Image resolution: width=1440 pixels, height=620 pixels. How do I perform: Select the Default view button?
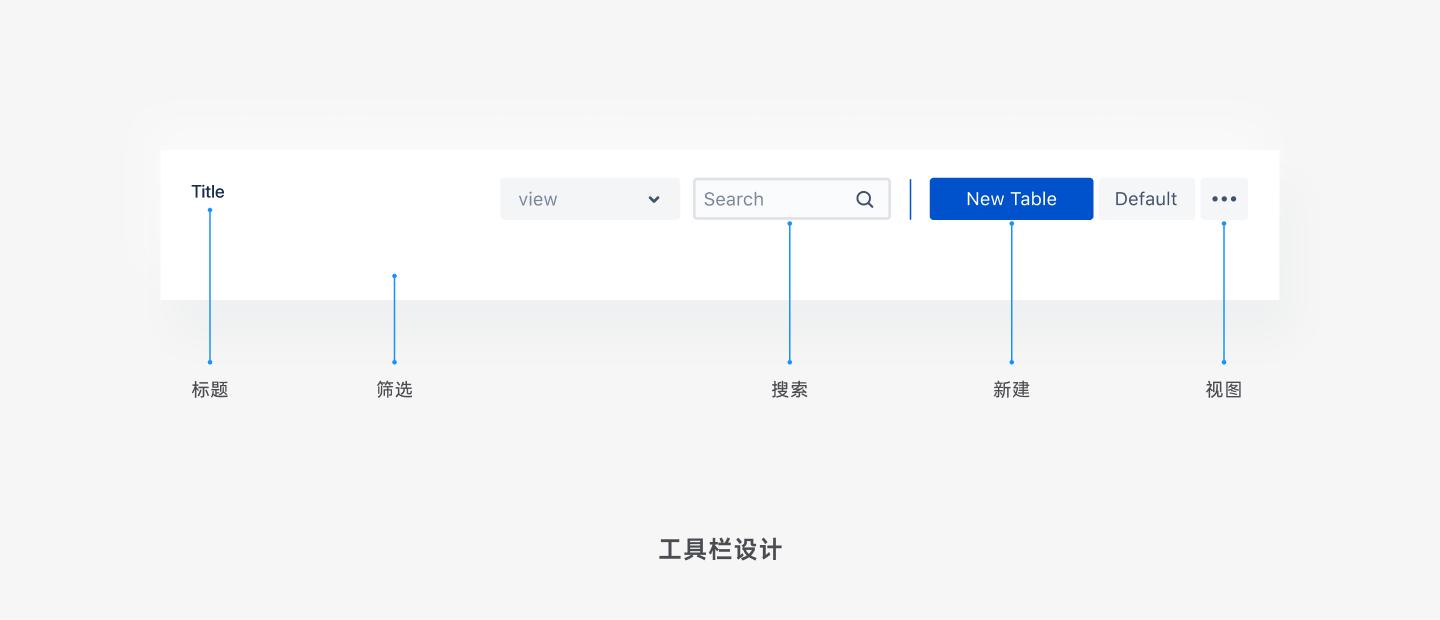[x=1145, y=198]
